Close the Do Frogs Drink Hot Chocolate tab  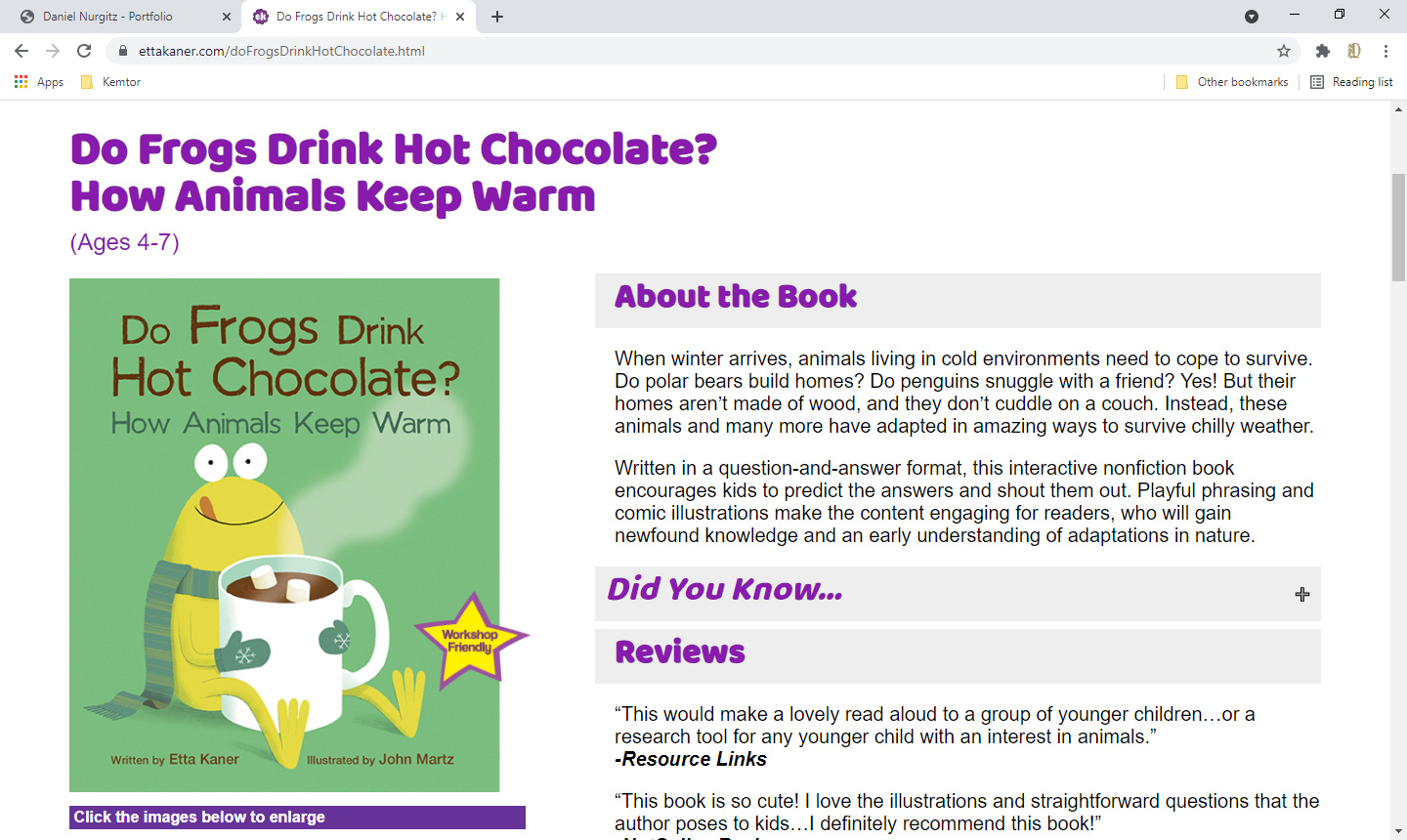coord(460,17)
